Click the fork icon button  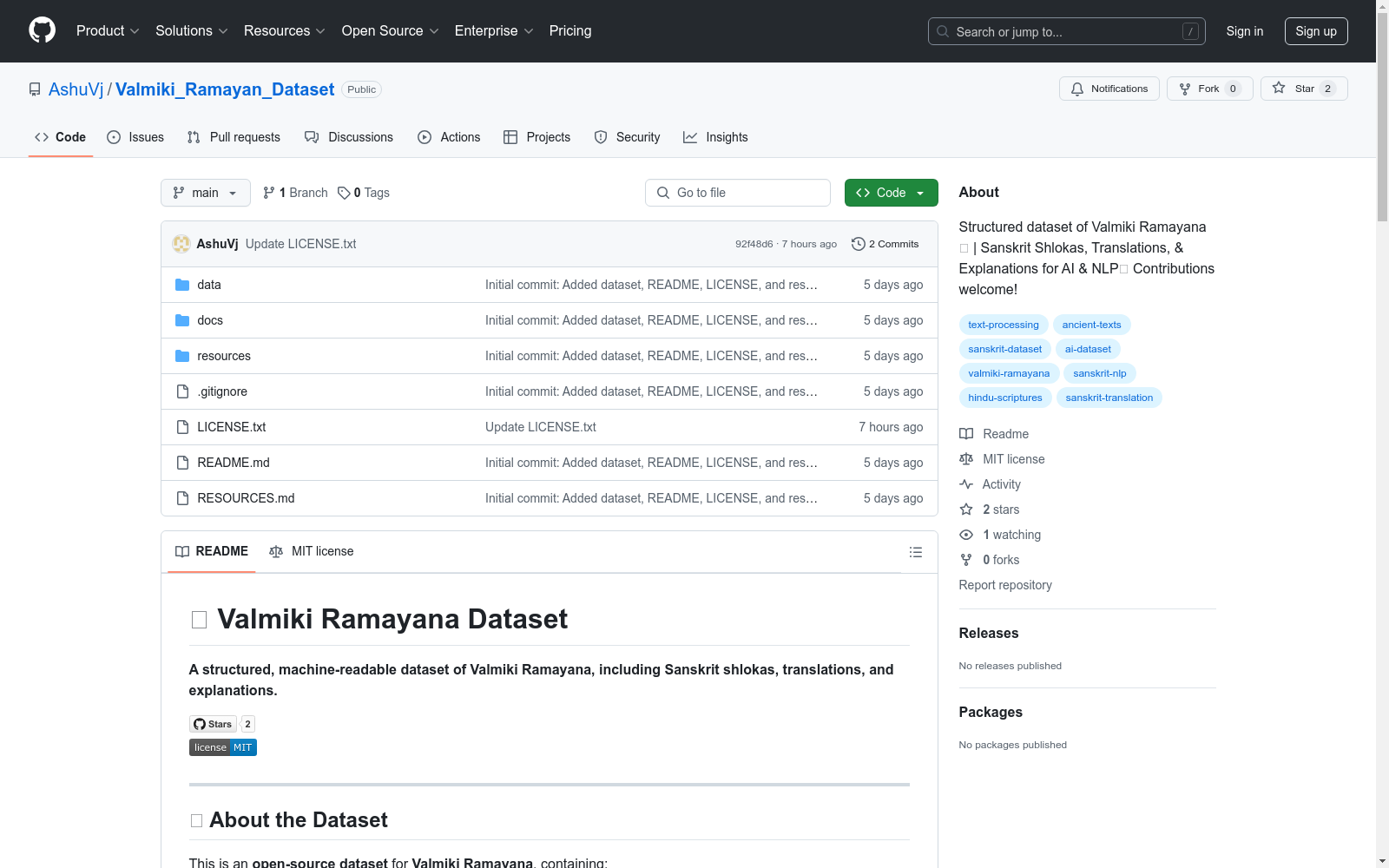(1185, 89)
